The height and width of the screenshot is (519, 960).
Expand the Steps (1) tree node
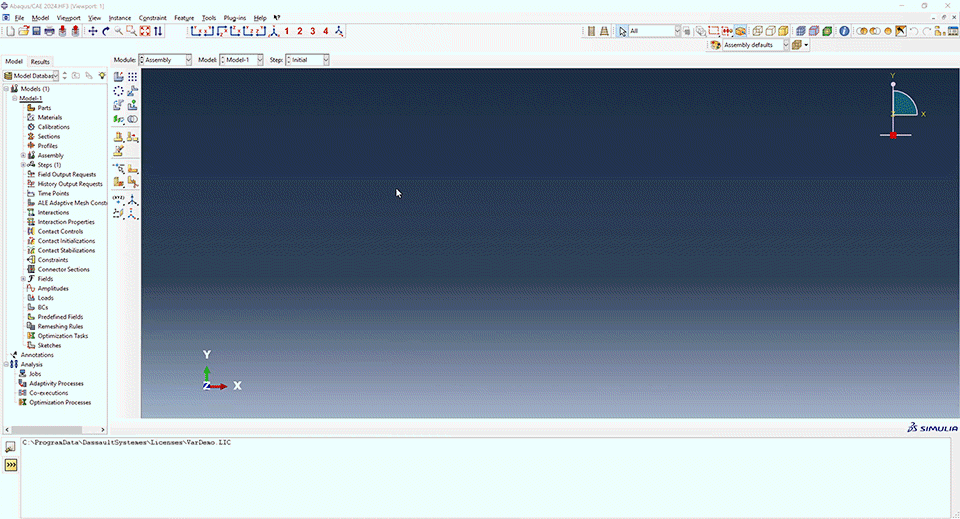23,165
